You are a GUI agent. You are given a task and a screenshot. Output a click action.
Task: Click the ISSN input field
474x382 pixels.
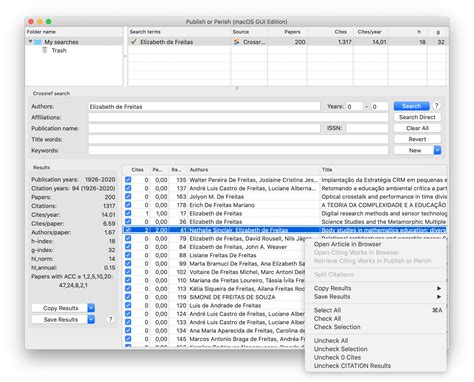point(367,128)
